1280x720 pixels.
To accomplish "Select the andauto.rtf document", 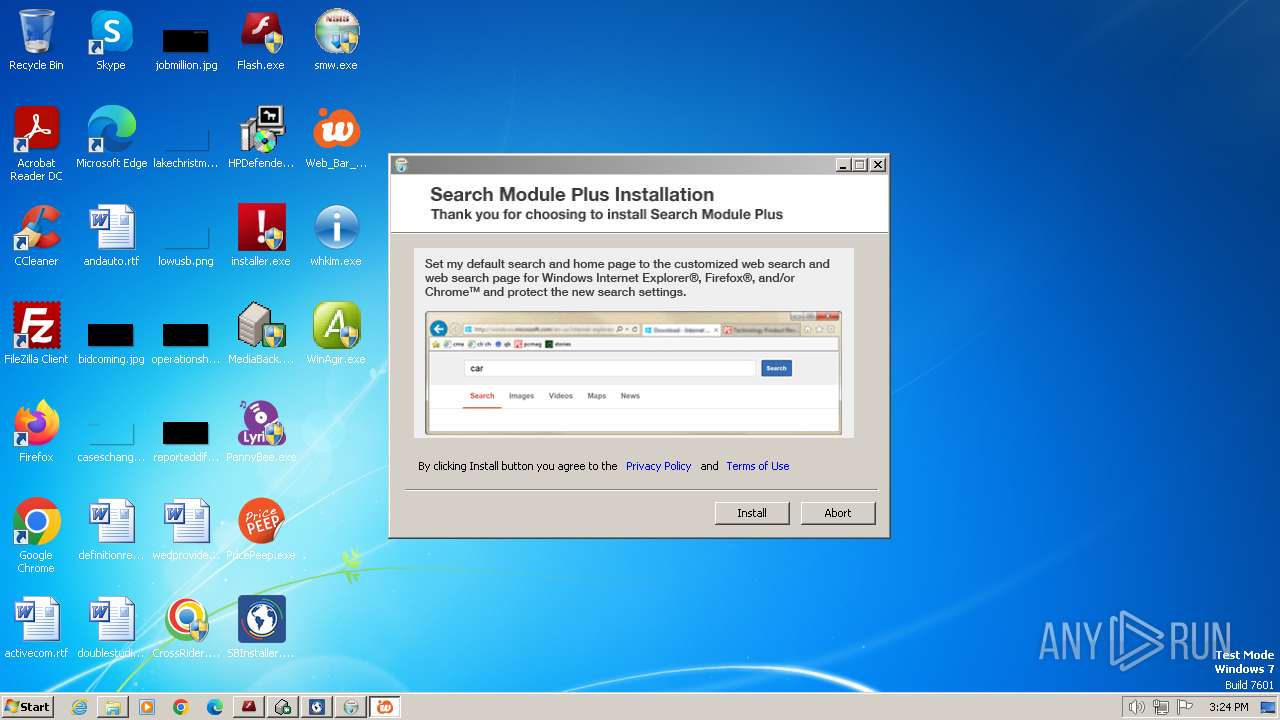I will (x=111, y=236).
